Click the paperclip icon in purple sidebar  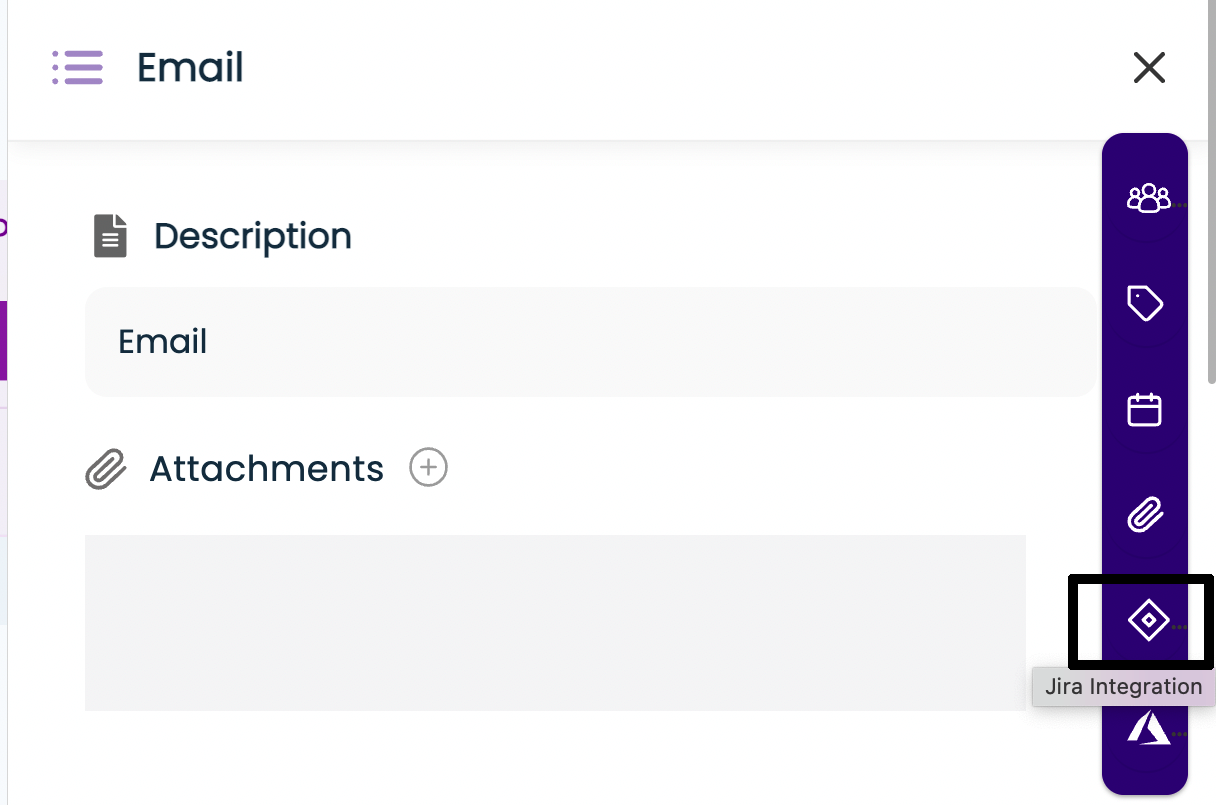(x=1145, y=516)
